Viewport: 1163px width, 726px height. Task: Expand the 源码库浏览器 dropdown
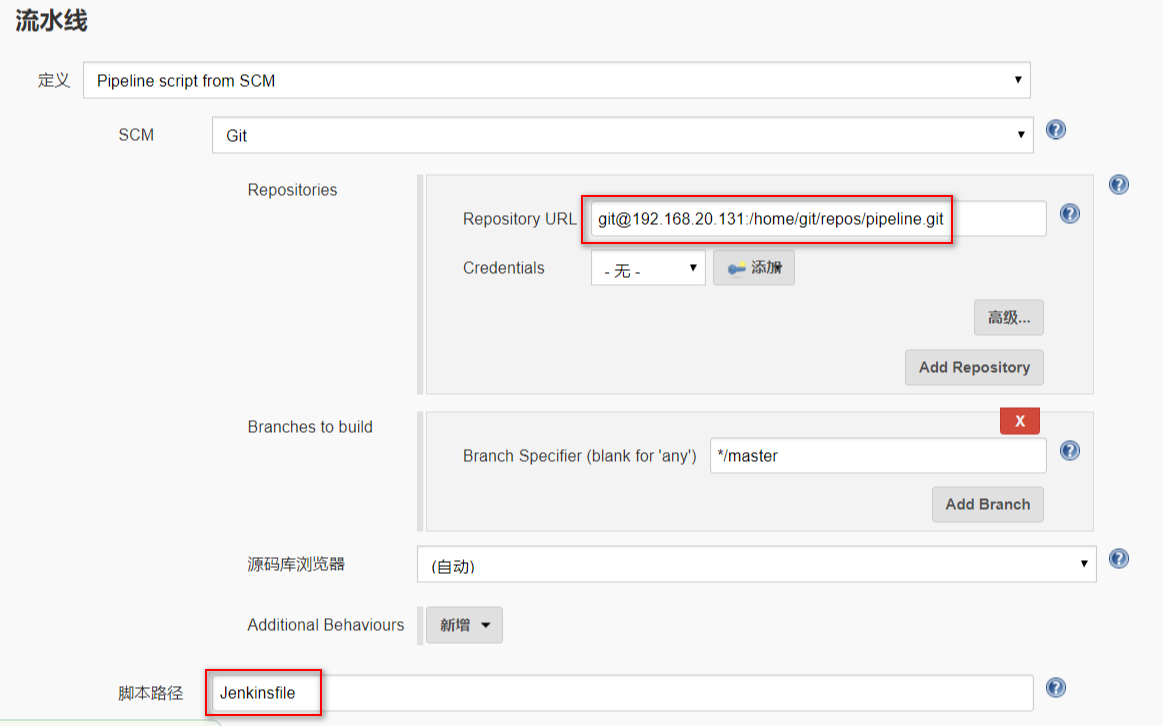click(x=756, y=565)
